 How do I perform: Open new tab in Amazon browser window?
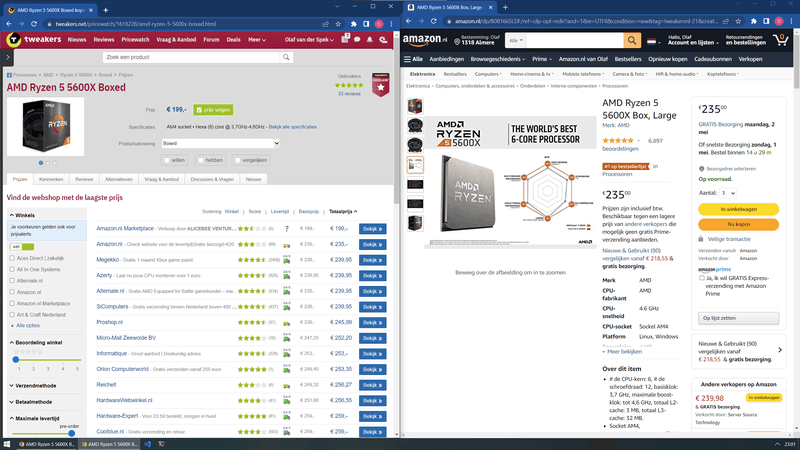tap(505, 7)
